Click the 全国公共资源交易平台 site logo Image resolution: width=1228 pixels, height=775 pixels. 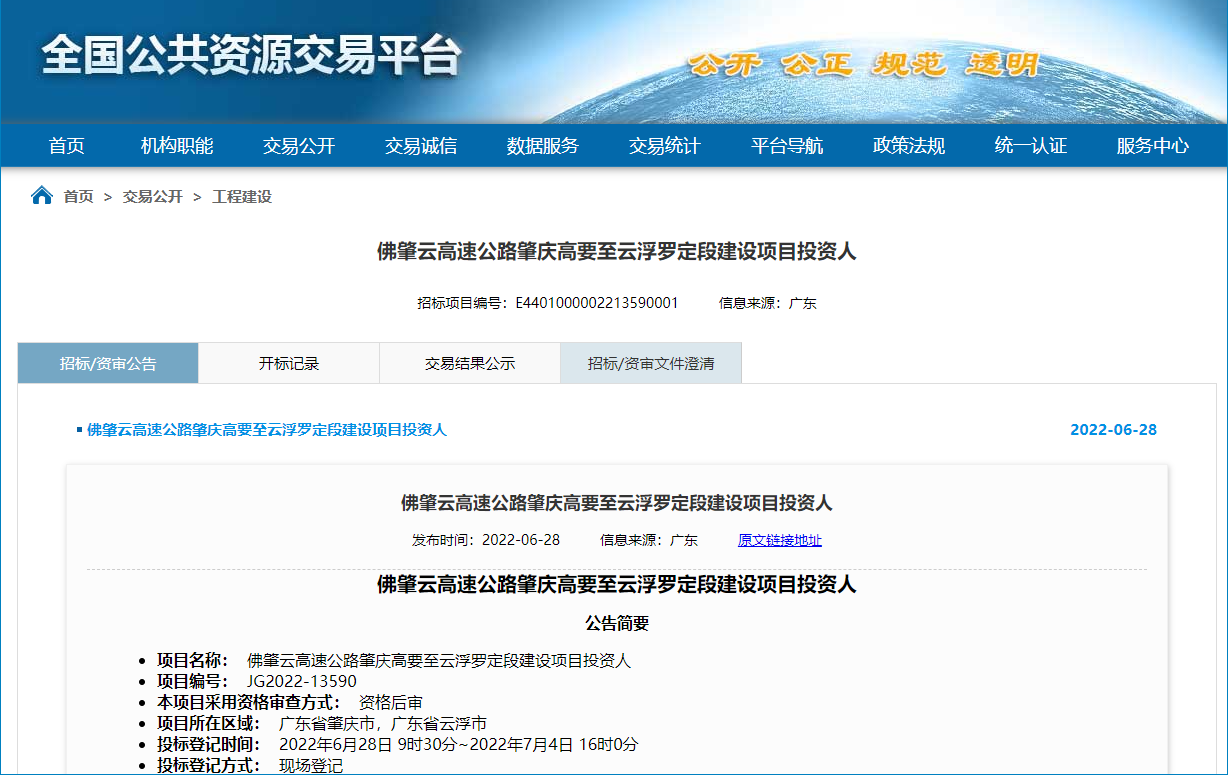[x=251, y=58]
